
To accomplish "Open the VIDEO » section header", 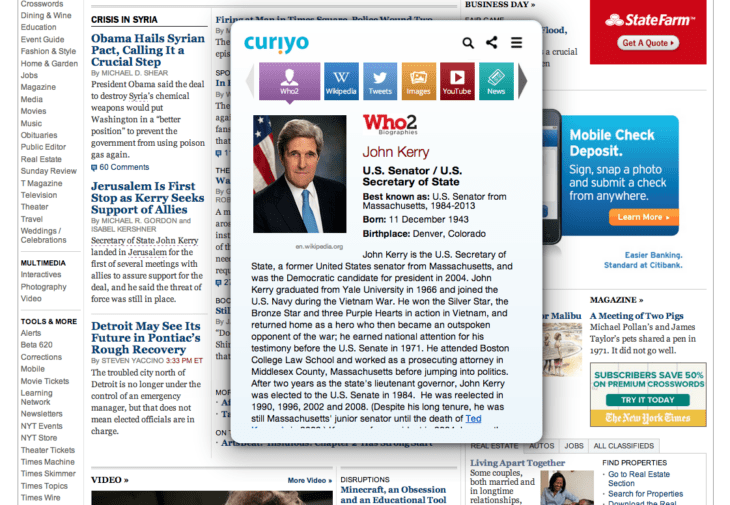I will (x=109, y=480).
